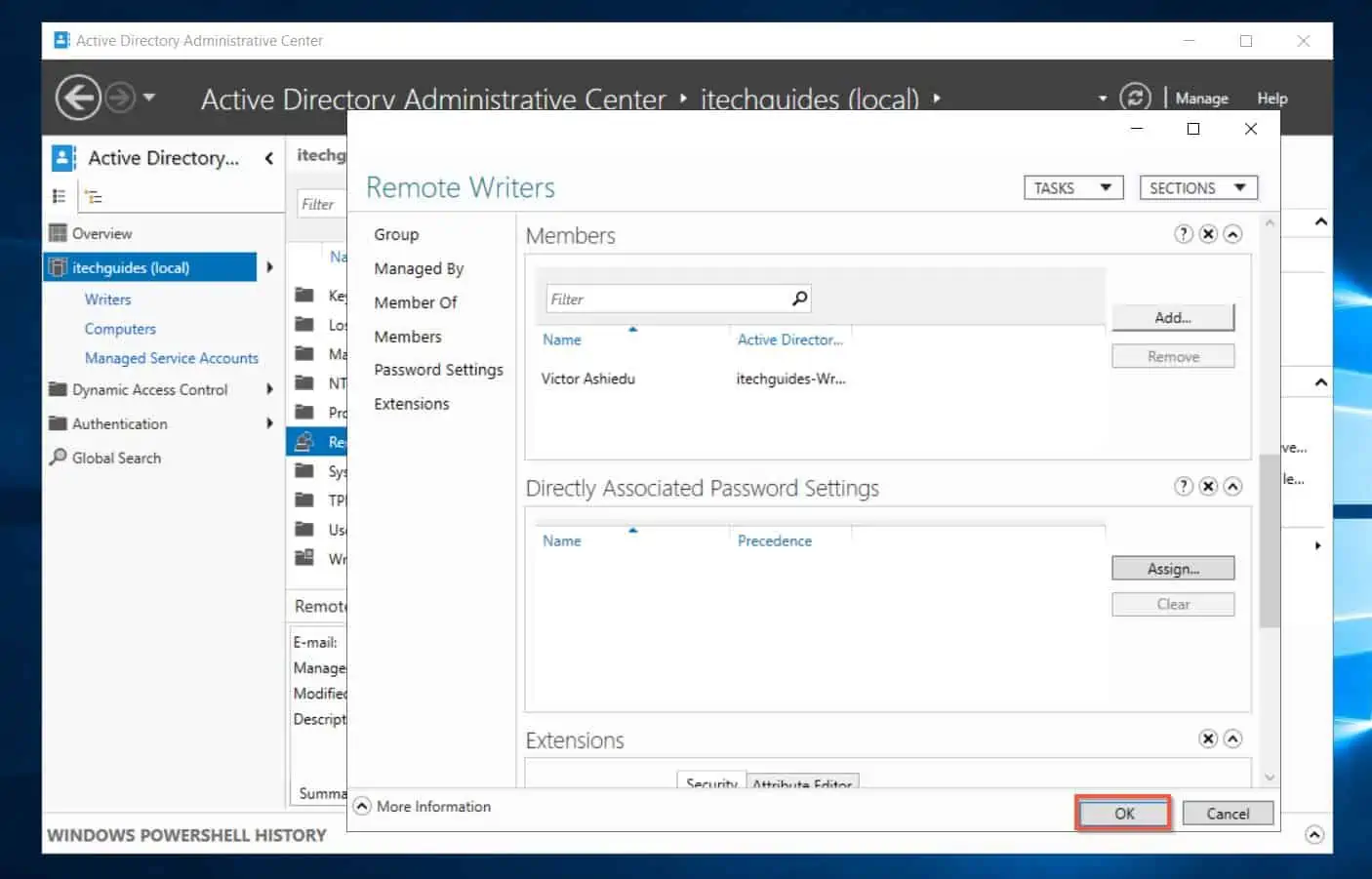
Task: Click the Members filter search icon
Action: [799, 299]
